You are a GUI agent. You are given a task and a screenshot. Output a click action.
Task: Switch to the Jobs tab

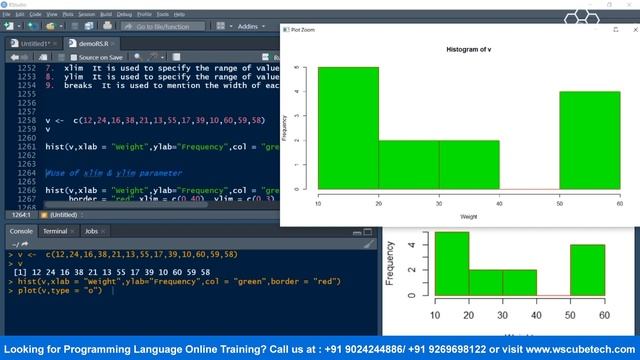click(91, 231)
